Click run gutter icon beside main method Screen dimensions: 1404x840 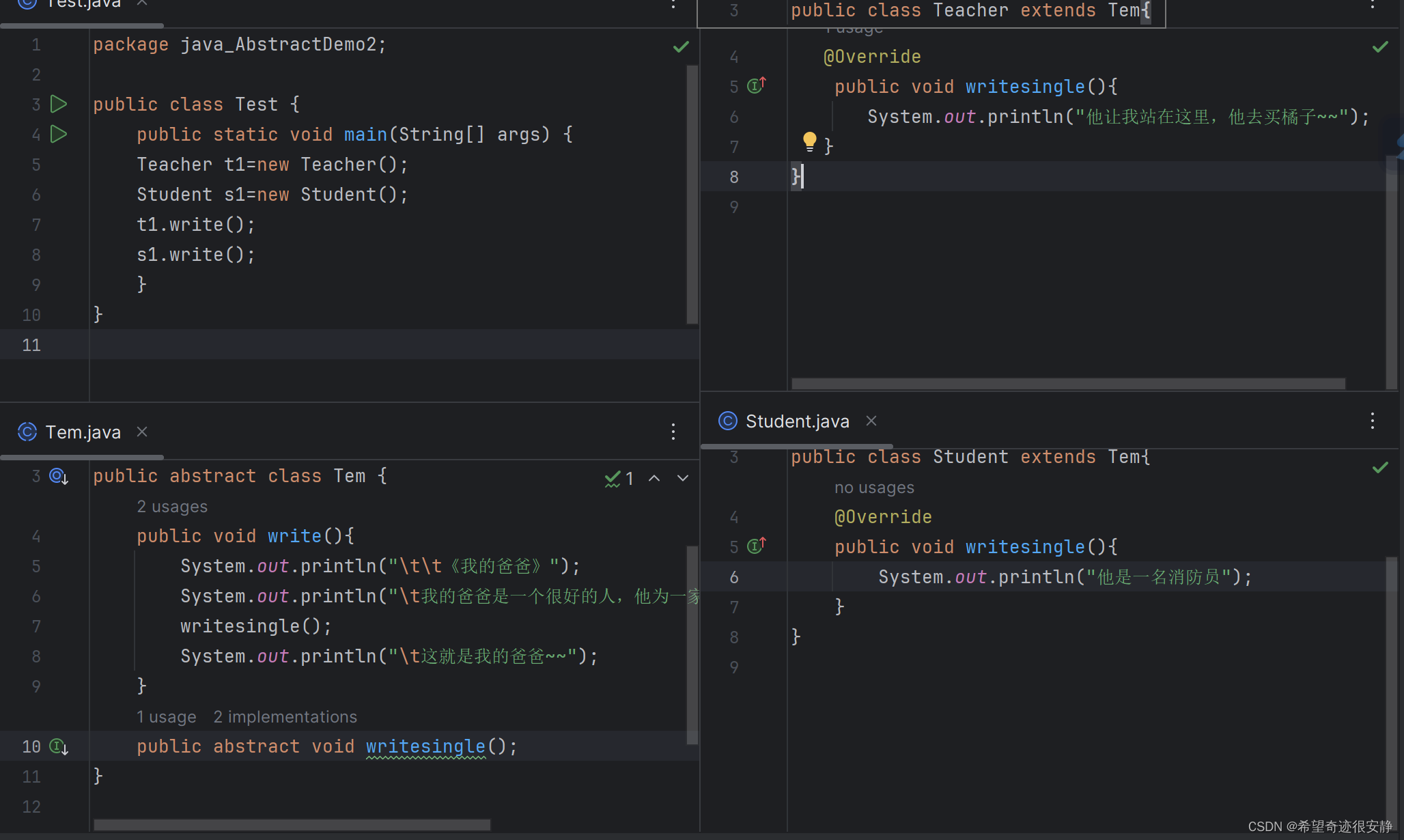pyautogui.click(x=59, y=134)
